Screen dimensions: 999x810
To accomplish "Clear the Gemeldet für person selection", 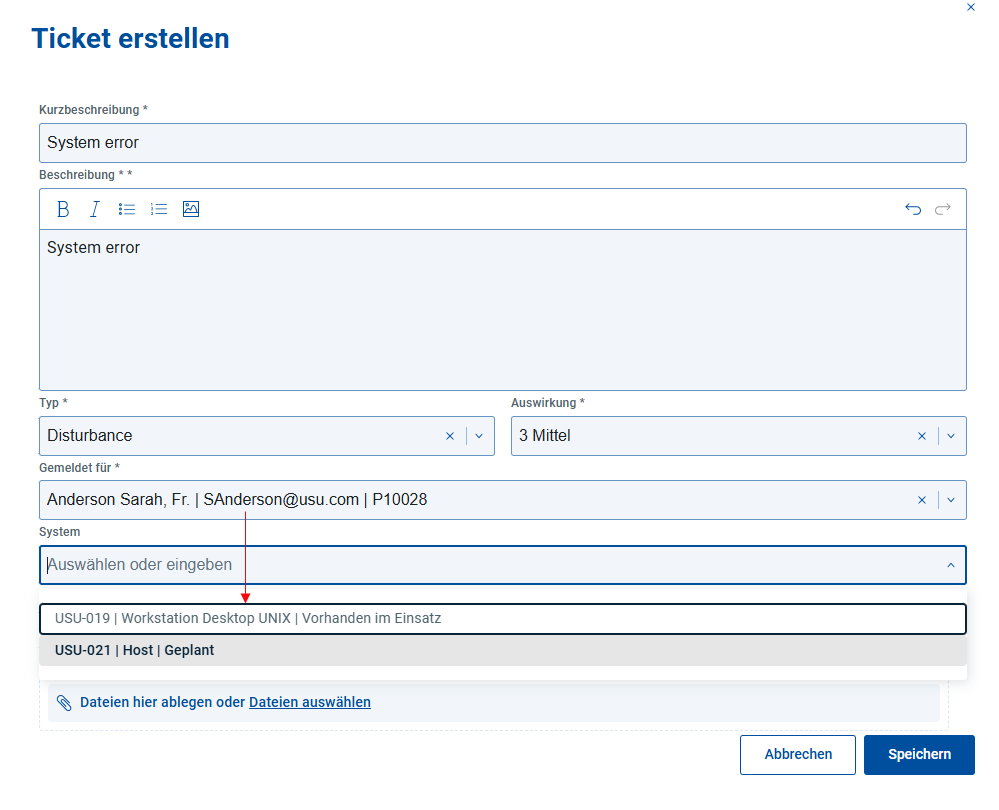I will pos(922,500).
